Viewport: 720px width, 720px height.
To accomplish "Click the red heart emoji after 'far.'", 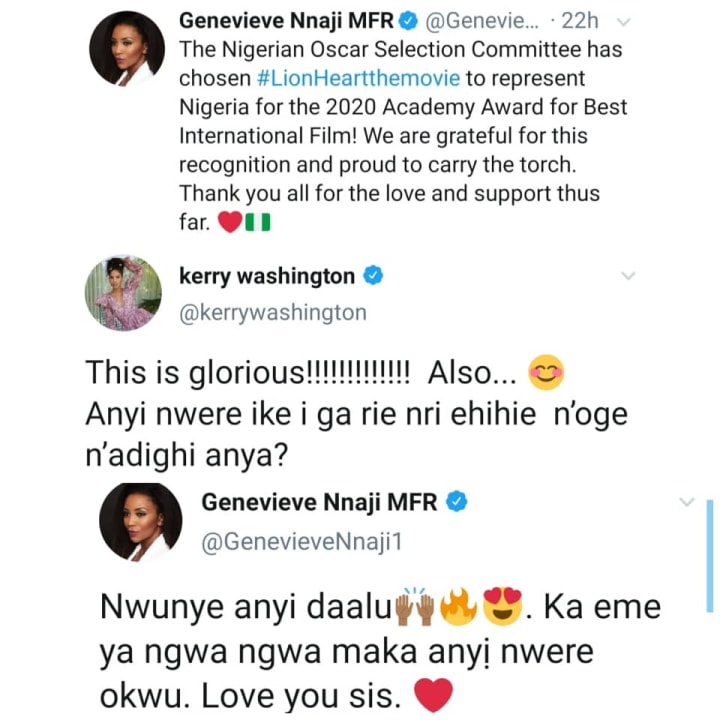I will pos(230,223).
